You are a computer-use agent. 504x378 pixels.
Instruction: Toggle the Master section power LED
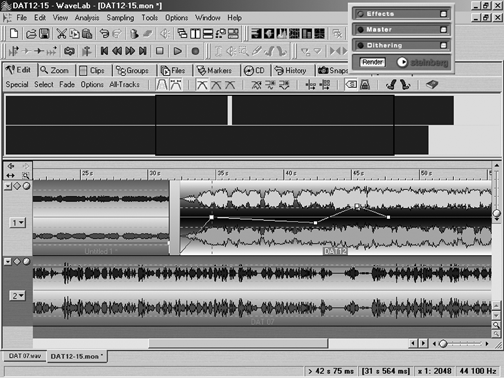point(360,30)
